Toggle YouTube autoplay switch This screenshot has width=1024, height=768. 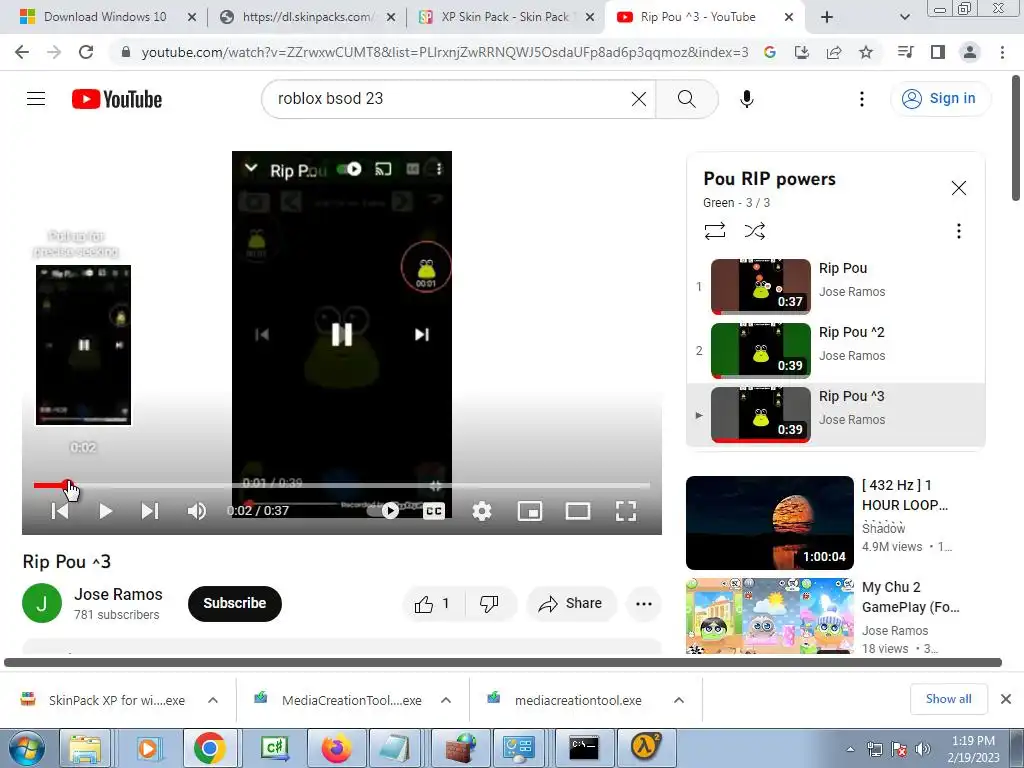(x=385, y=511)
